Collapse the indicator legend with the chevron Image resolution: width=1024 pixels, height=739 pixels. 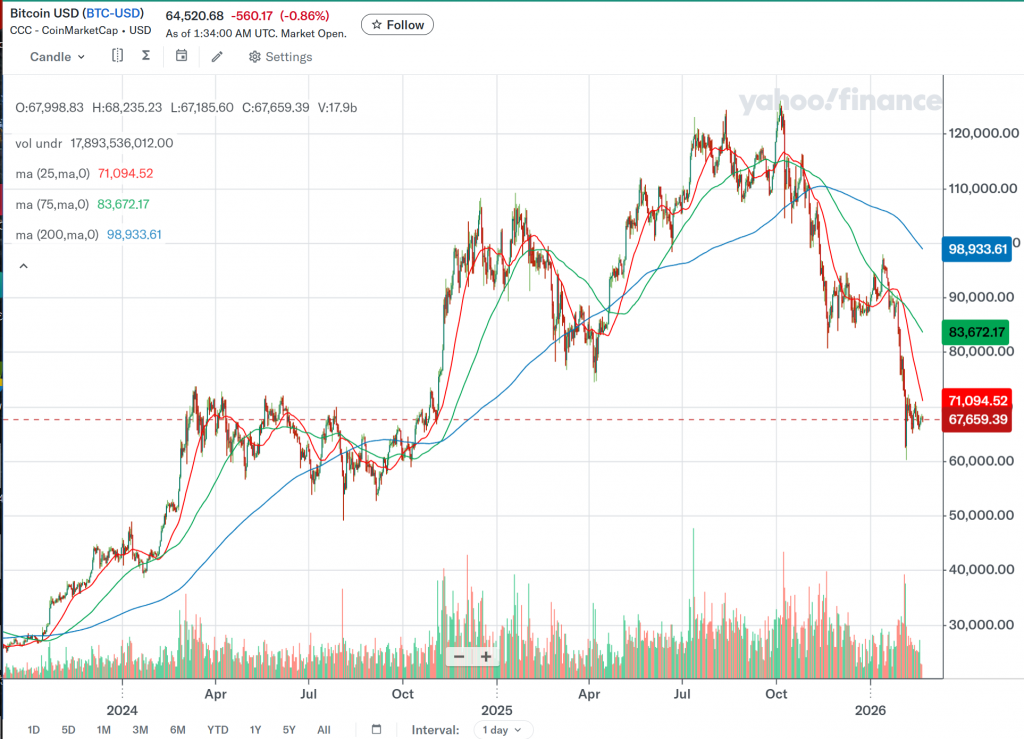pyautogui.click(x=22, y=266)
